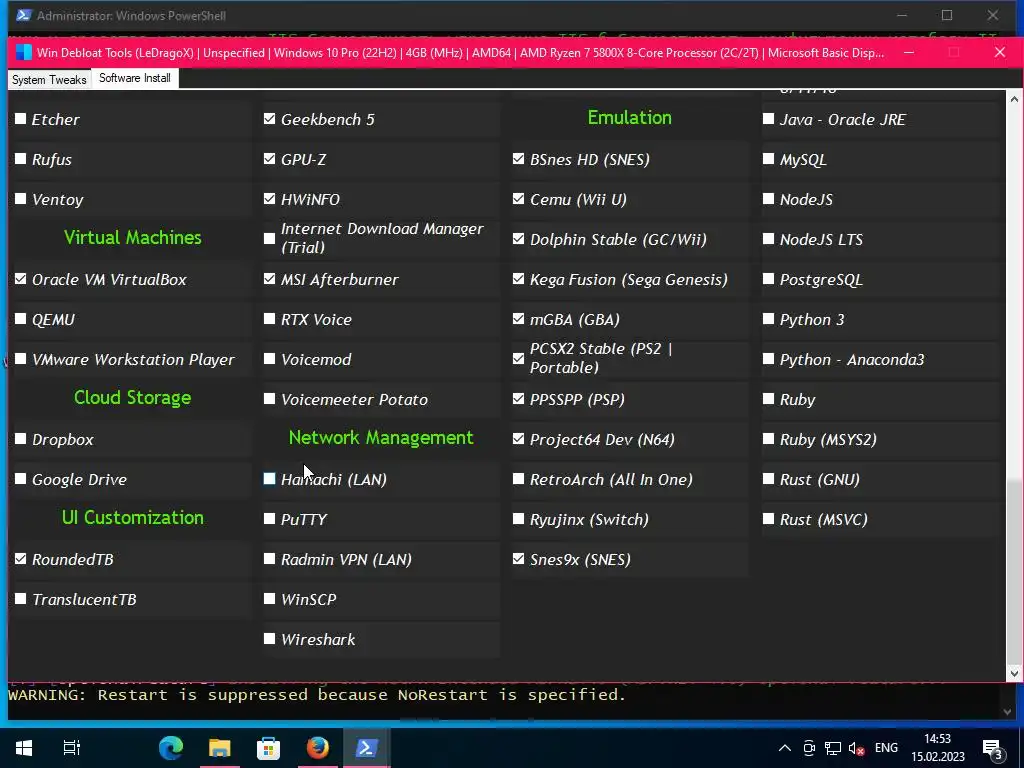Check Radmin VPN (LAN)
The width and height of the screenshot is (1024, 768).
click(x=270, y=559)
